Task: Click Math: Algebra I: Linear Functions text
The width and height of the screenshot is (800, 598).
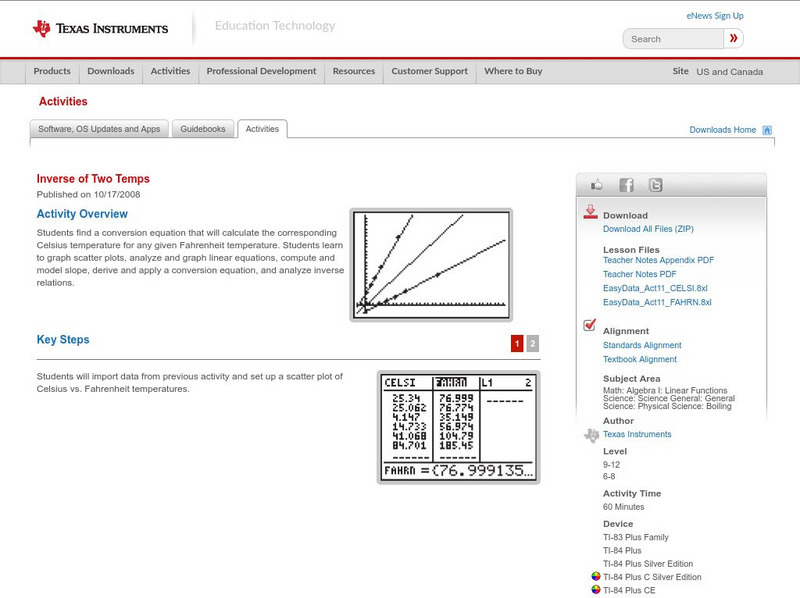Action: (665, 390)
